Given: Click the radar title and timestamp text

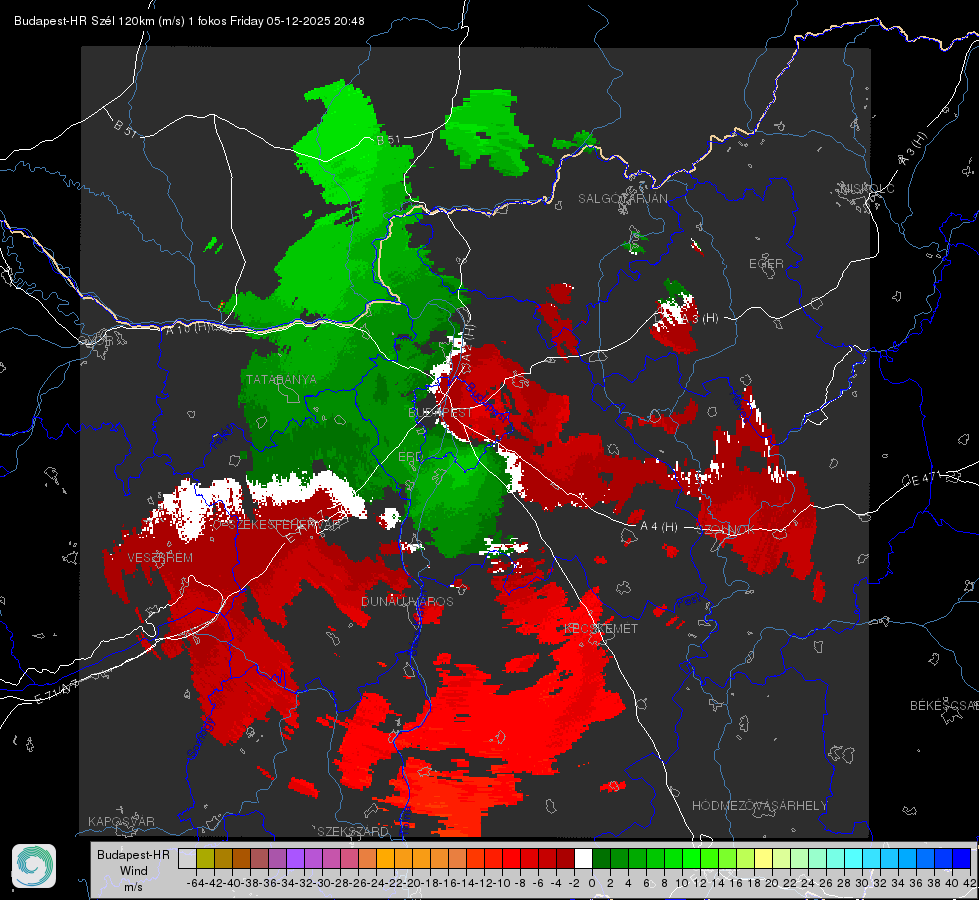Looking at the screenshot, I should tap(189, 21).
